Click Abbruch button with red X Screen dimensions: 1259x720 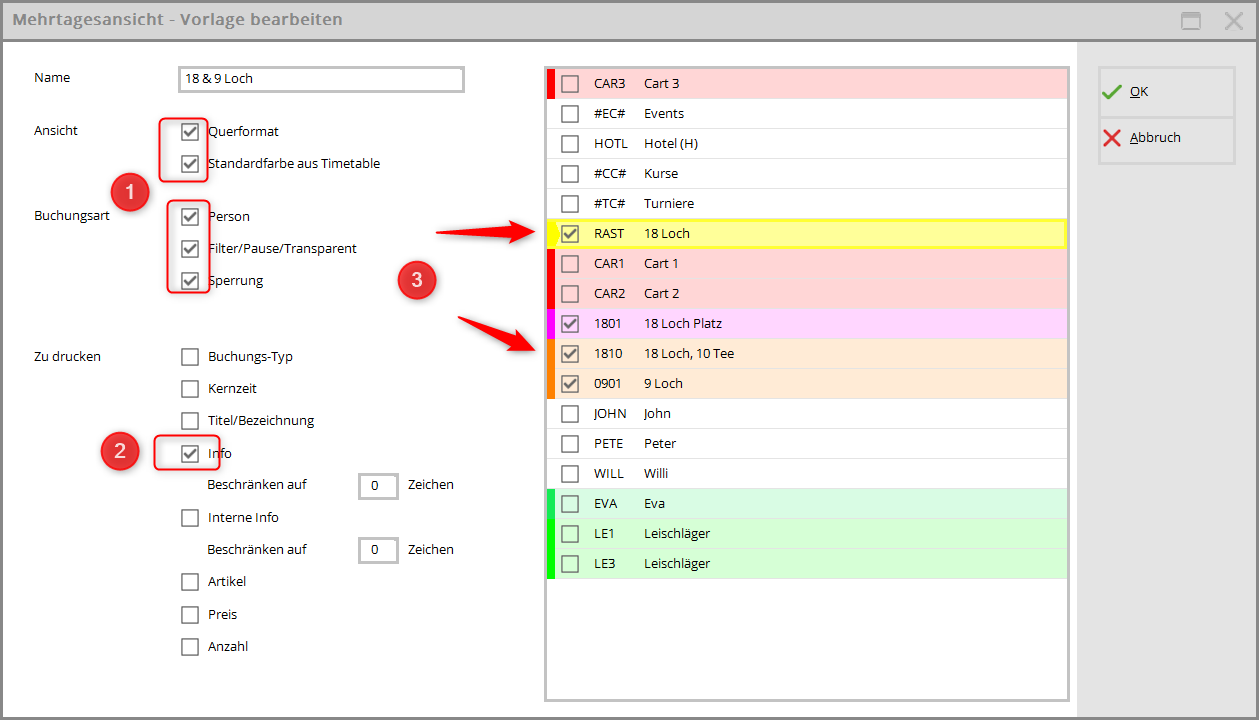coord(1166,138)
